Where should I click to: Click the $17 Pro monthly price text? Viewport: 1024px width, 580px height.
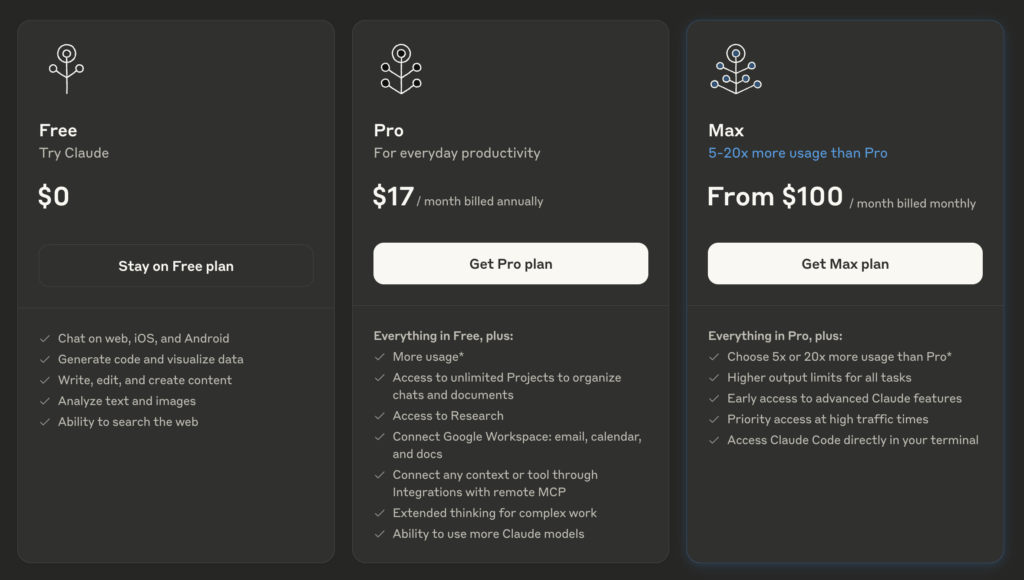click(392, 197)
